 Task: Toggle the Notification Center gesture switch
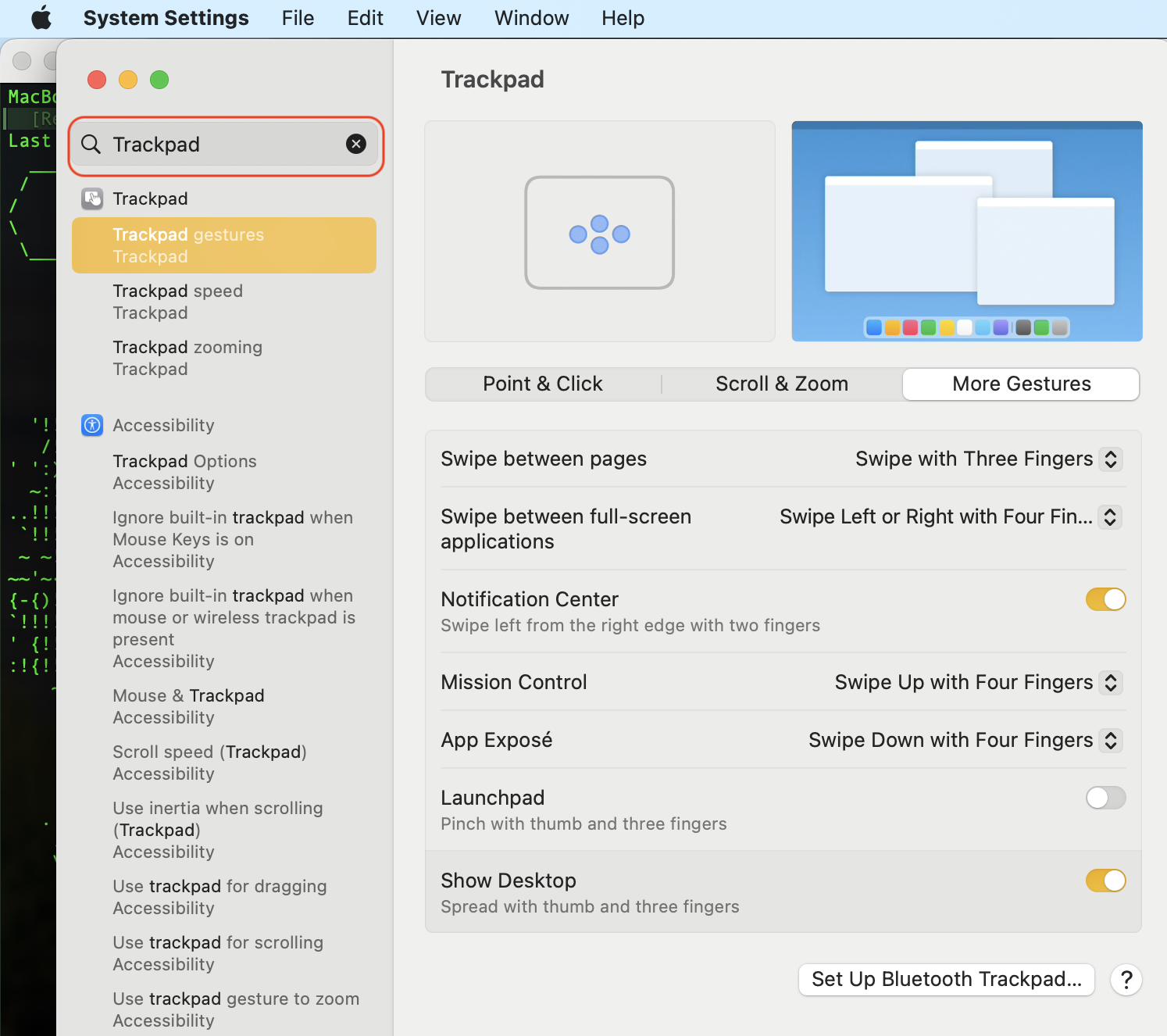tap(1105, 599)
